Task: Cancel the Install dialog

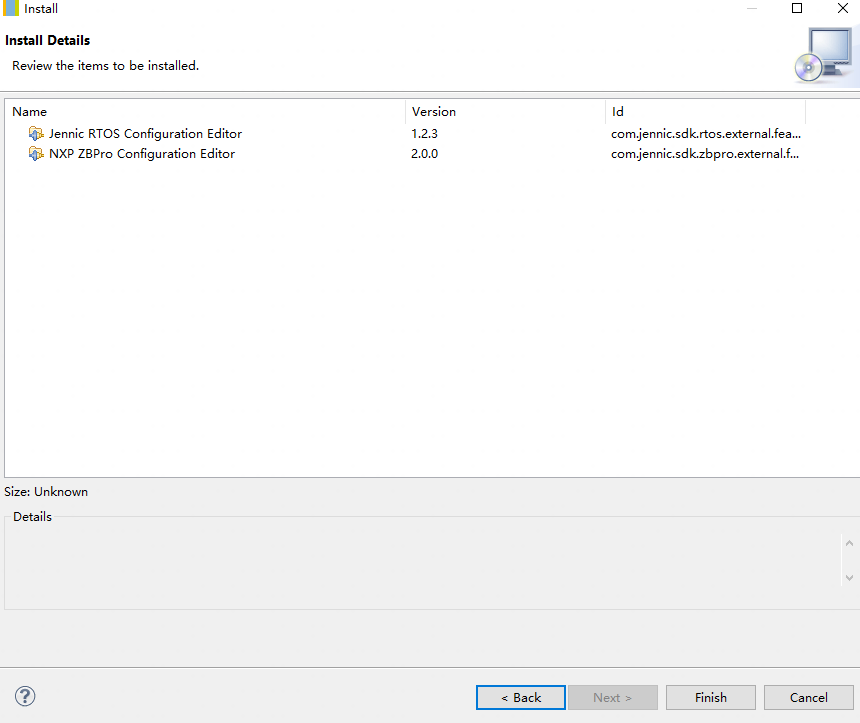Action: (808, 697)
